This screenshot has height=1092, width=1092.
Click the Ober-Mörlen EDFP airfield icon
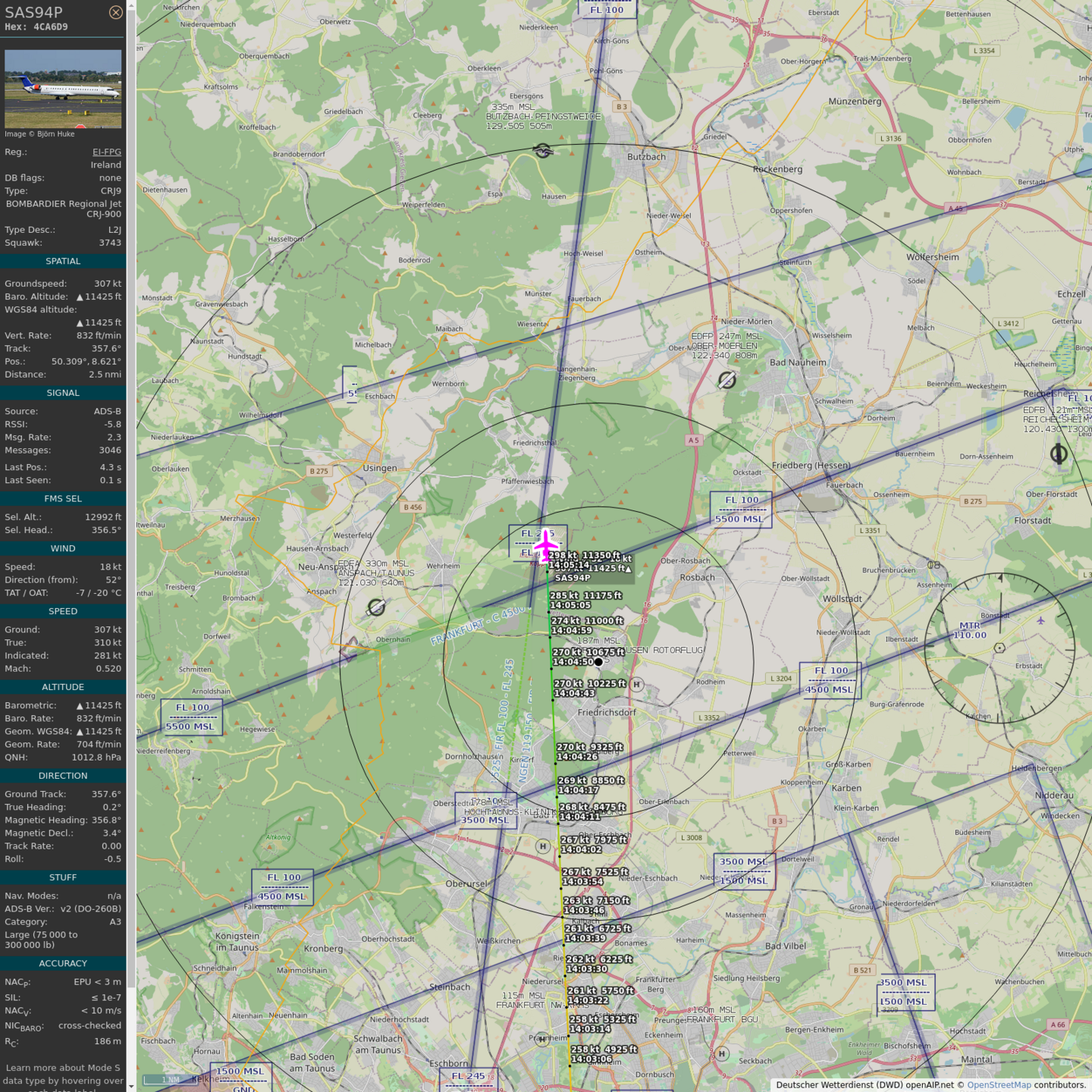[726, 380]
